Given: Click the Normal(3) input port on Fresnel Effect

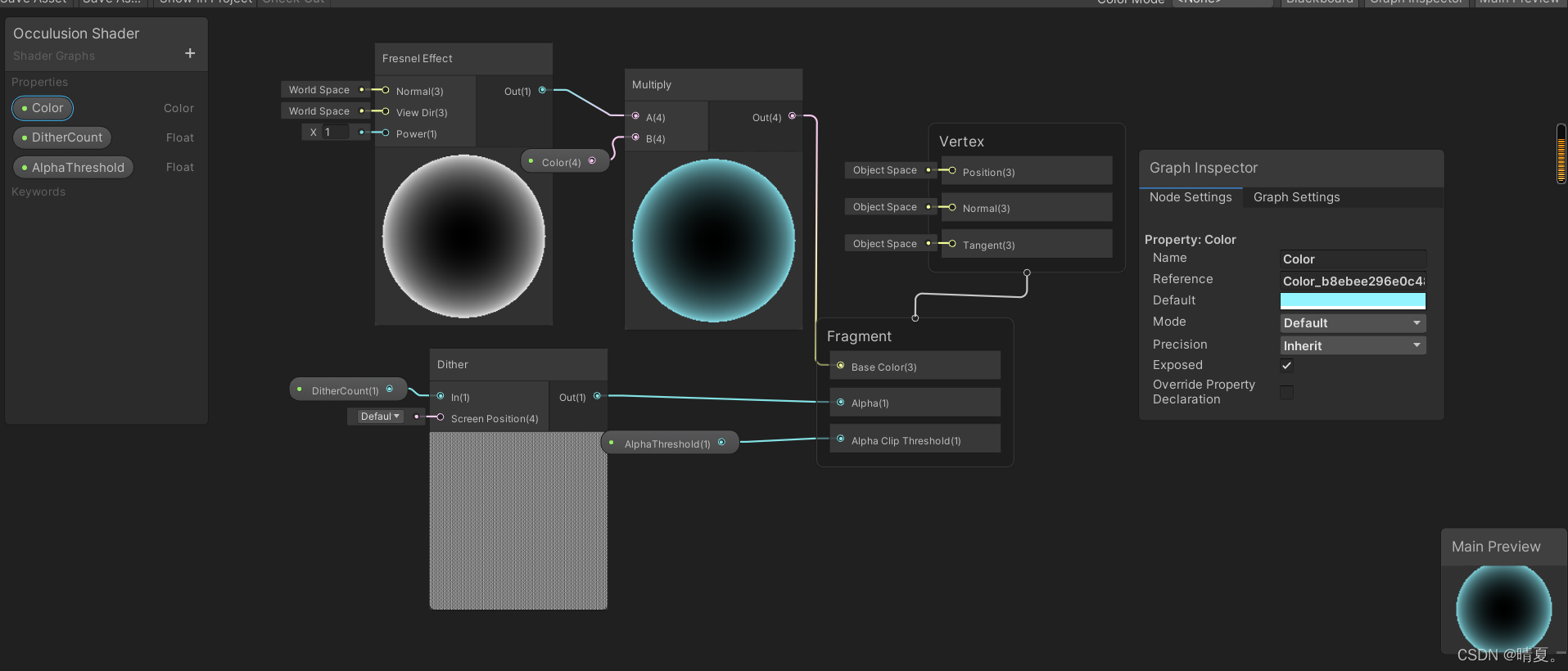Looking at the screenshot, I should coord(386,90).
